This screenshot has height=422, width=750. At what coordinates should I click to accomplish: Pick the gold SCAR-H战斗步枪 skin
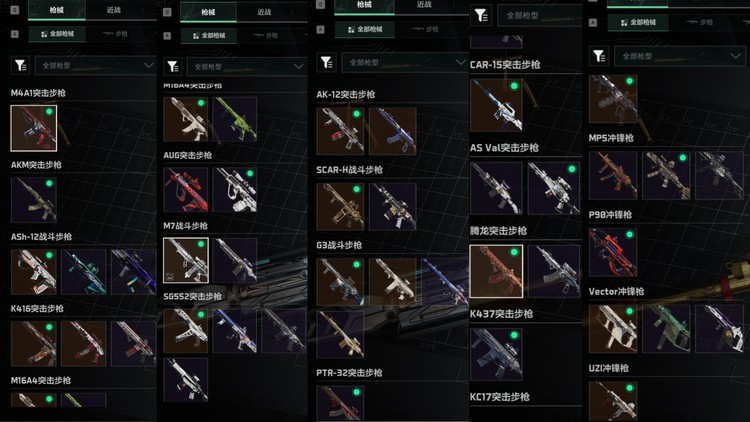click(x=340, y=206)
